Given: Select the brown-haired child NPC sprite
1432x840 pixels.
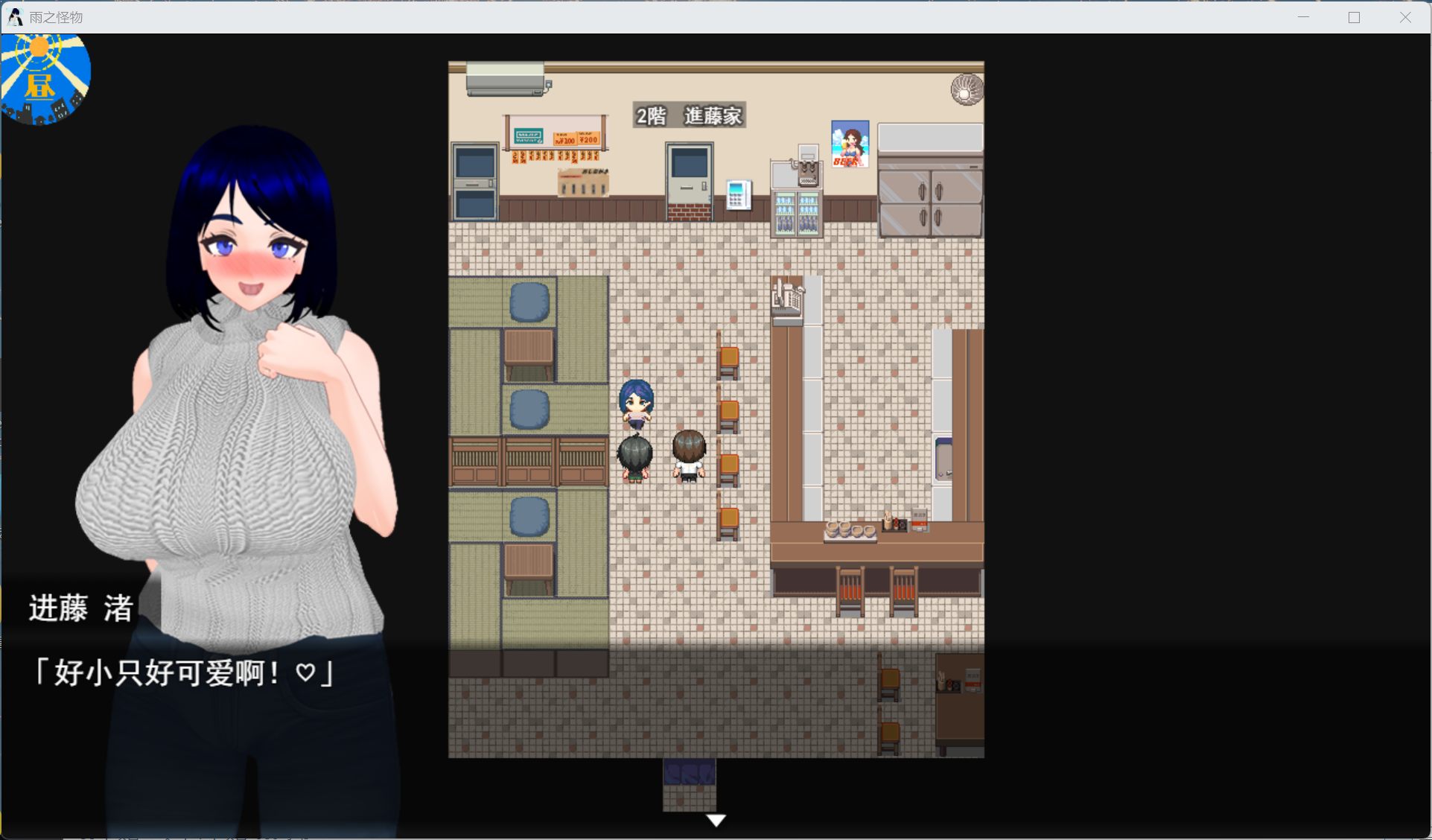Looking at the screenshot, I should 688,453.
